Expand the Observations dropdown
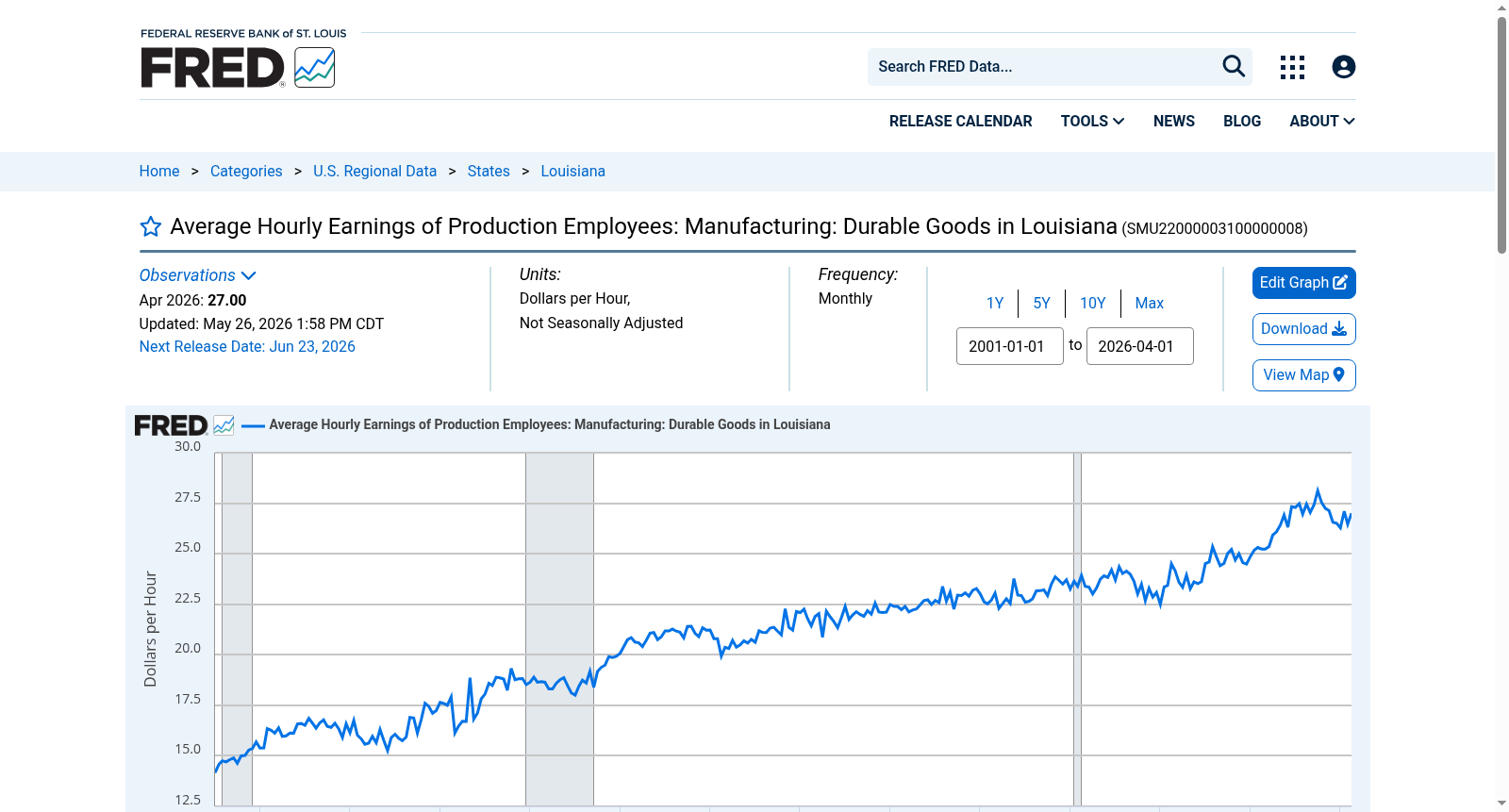 point(198,275)
